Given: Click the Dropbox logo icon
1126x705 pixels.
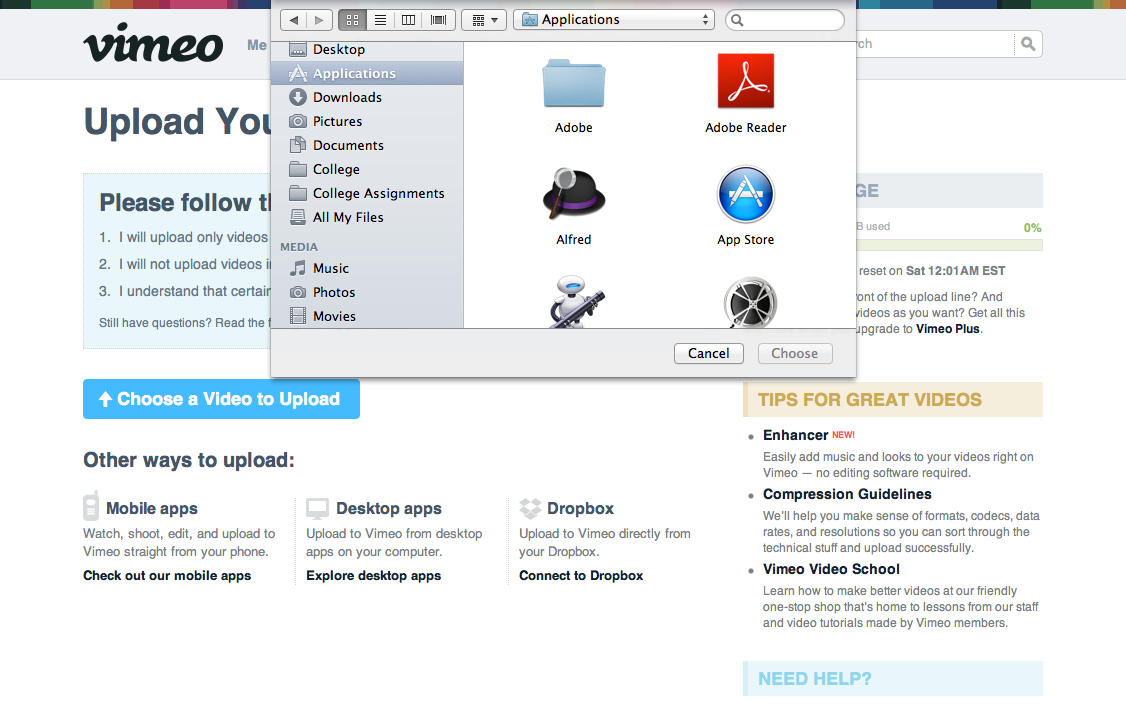Looking at the screenshot, I should coord(530,508).
